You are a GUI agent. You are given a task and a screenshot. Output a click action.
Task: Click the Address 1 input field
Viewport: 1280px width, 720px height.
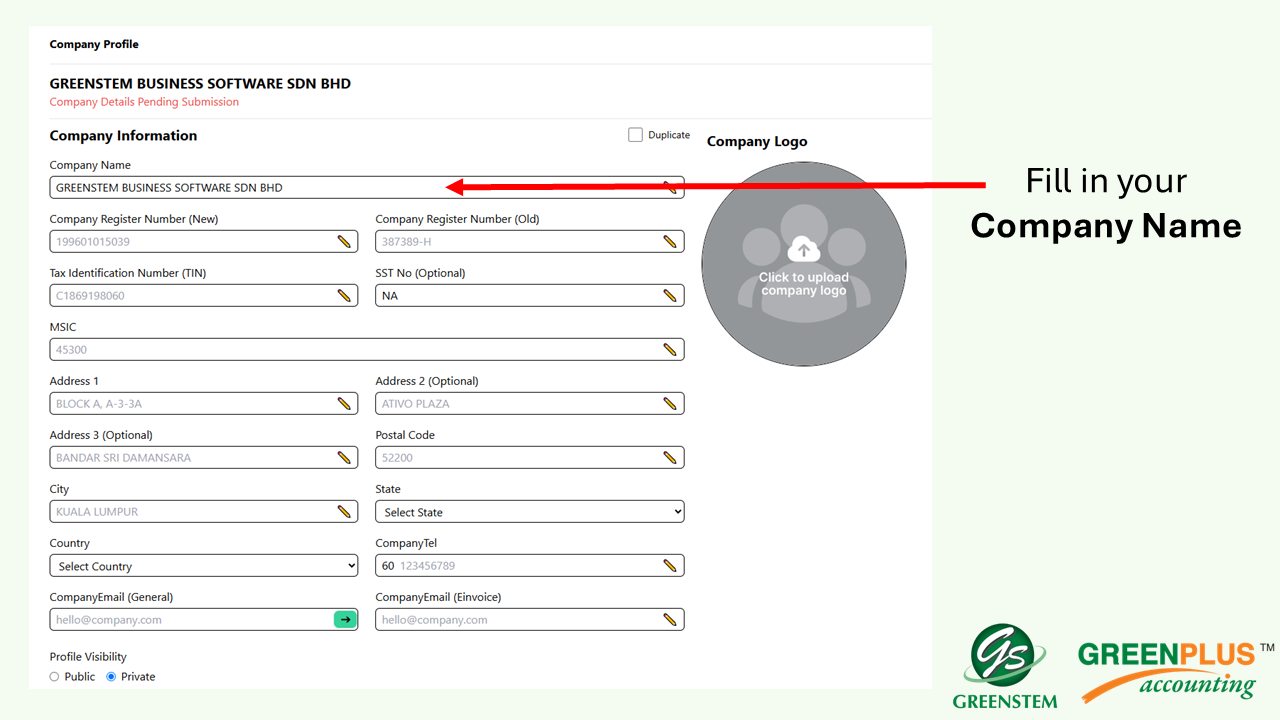click(x=204, y=403)
